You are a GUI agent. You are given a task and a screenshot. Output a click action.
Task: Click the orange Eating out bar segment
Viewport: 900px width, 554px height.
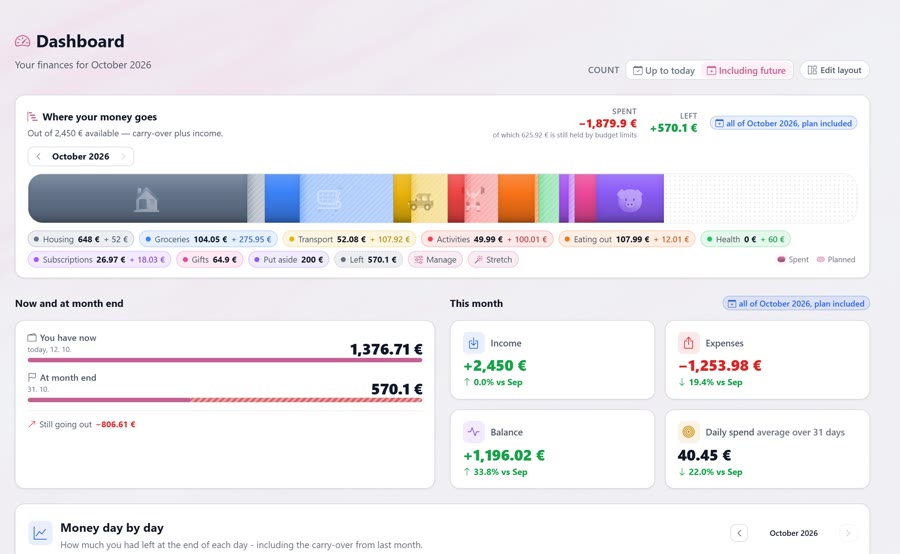pos(517,199)
